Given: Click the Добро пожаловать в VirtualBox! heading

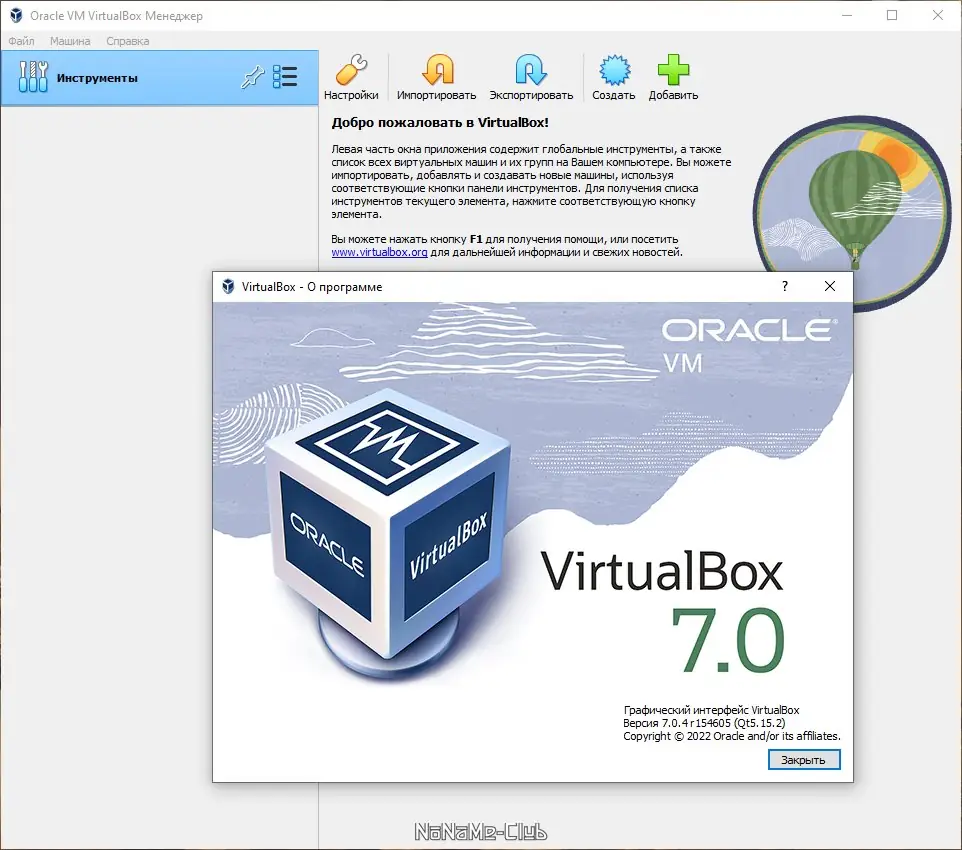Looking at the screenshot, I should [x=440, y=123].
